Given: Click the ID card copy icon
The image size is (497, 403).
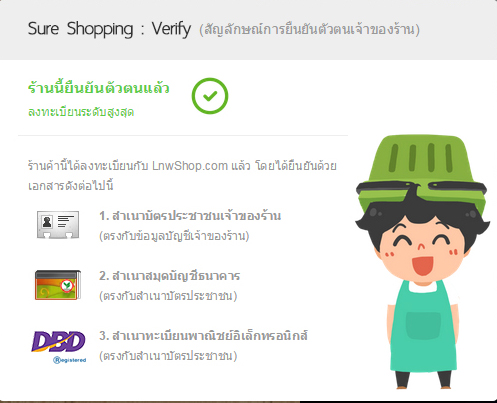Looking at the screenshot, I should click(58, 225).
